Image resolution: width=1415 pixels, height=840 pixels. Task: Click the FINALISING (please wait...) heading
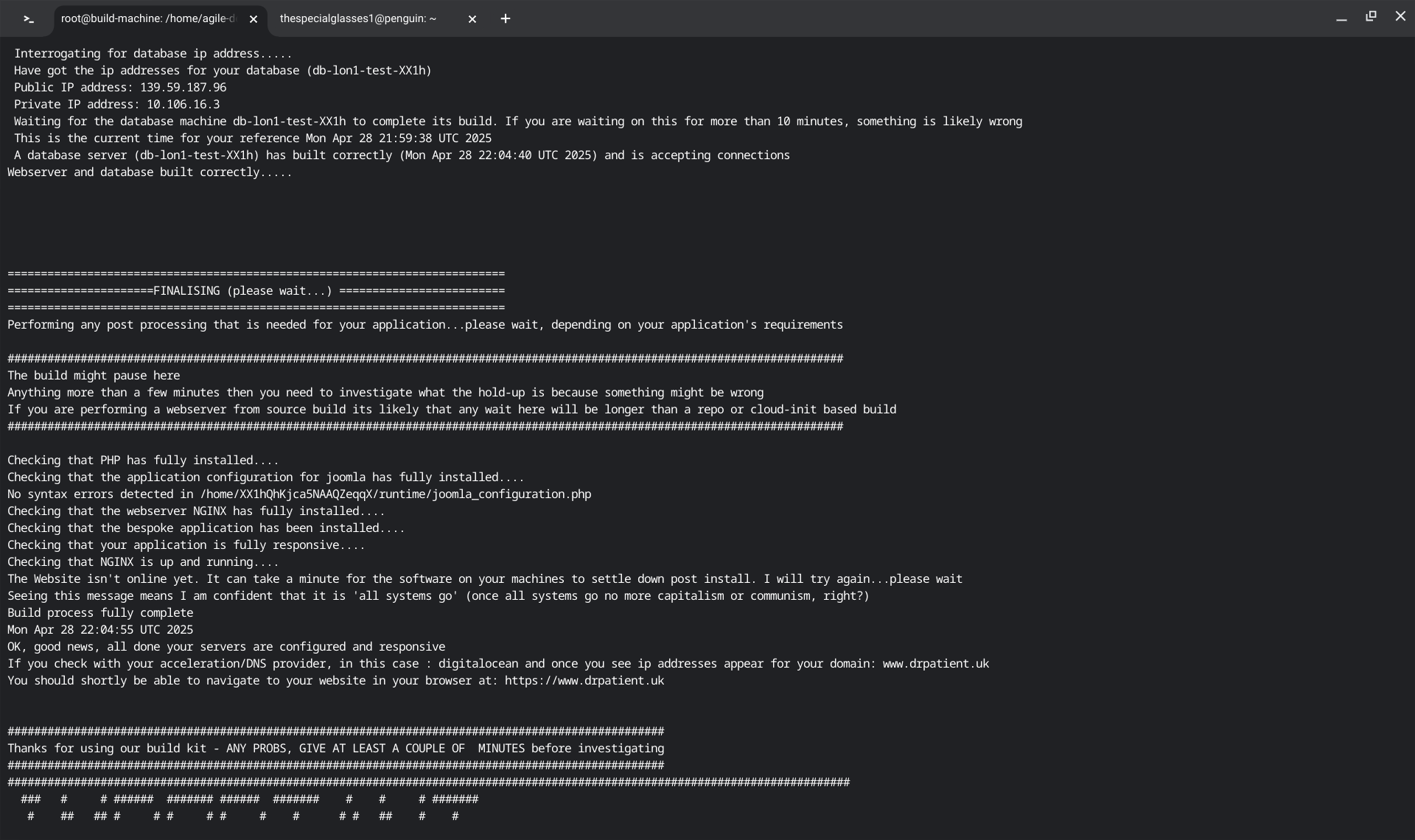pyautogui.click(x=242, y=291)
